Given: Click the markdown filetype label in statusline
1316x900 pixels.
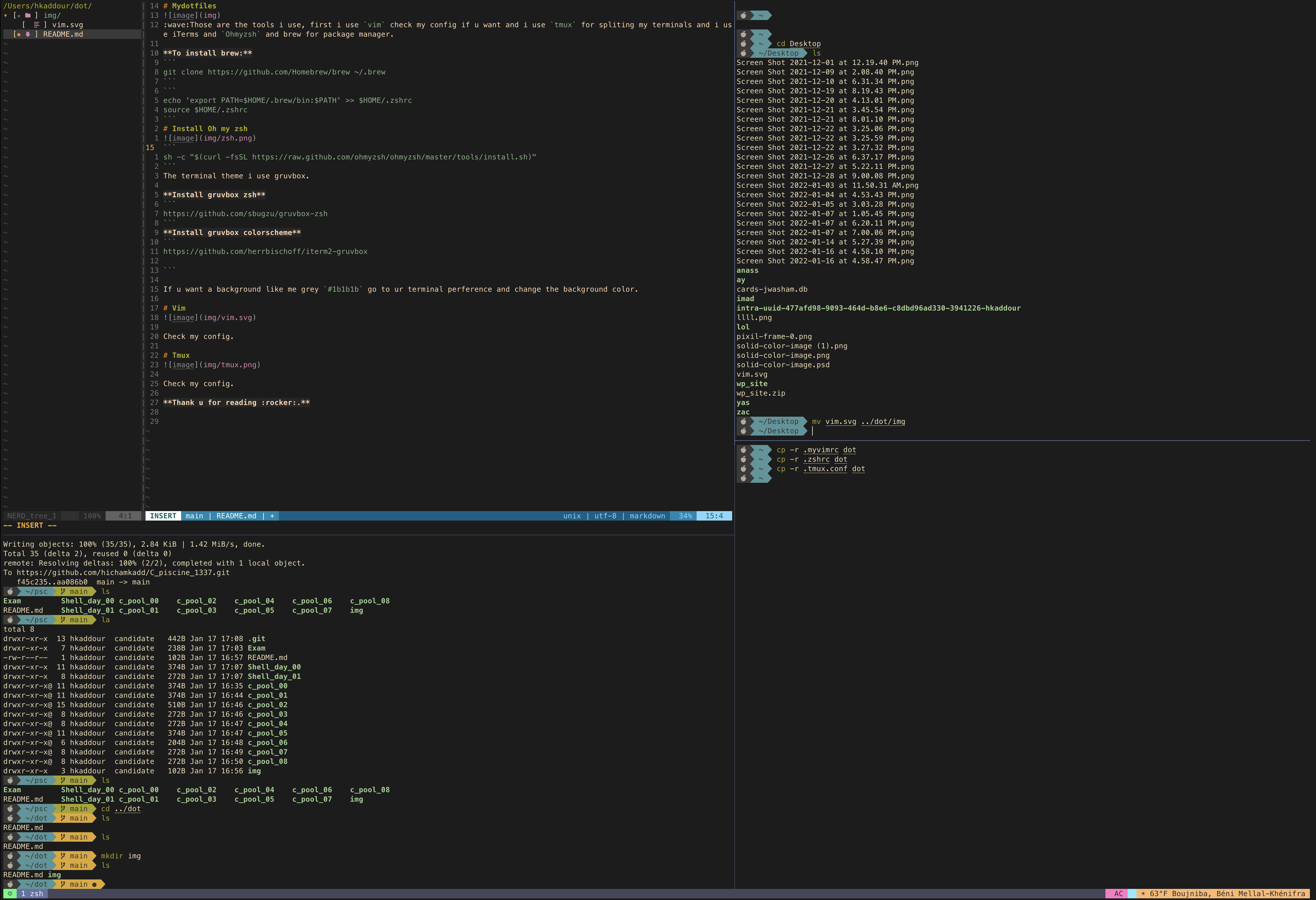Looking at the screenshot, I should click(647, 516).
